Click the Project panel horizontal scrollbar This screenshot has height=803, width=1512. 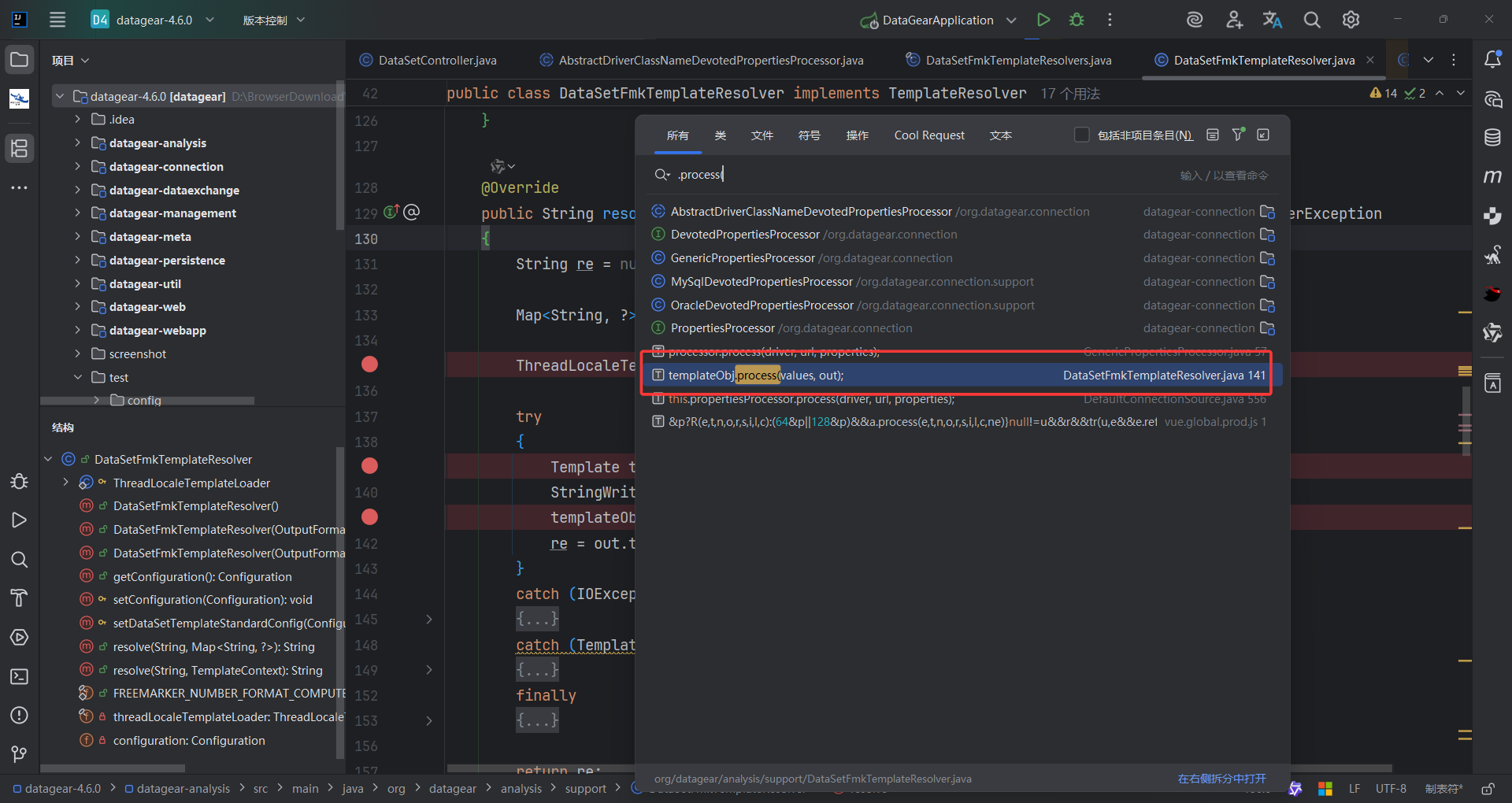(x=147, y=401)
